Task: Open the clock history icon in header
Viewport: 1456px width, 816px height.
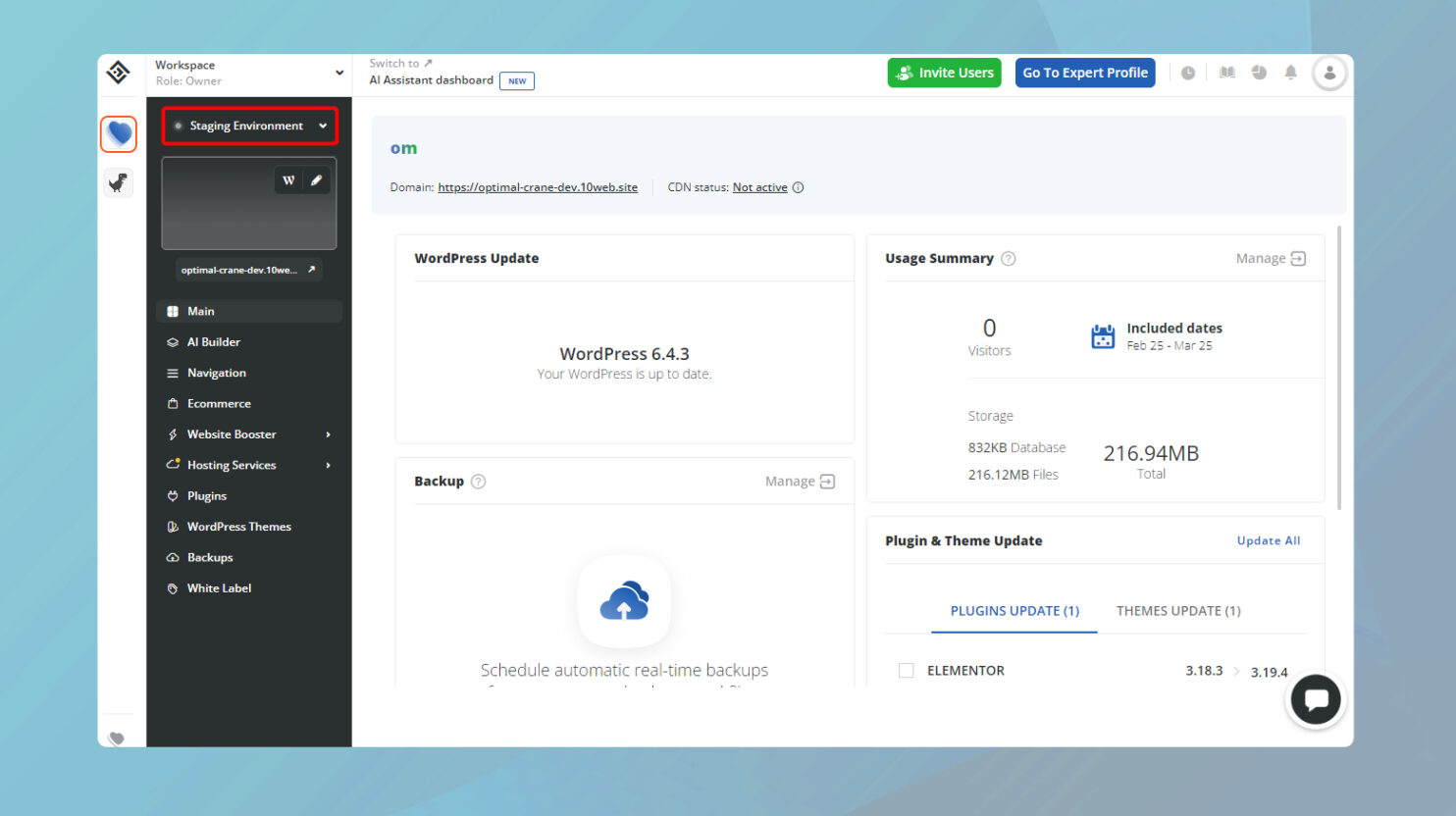Action: pos(1188,73)
